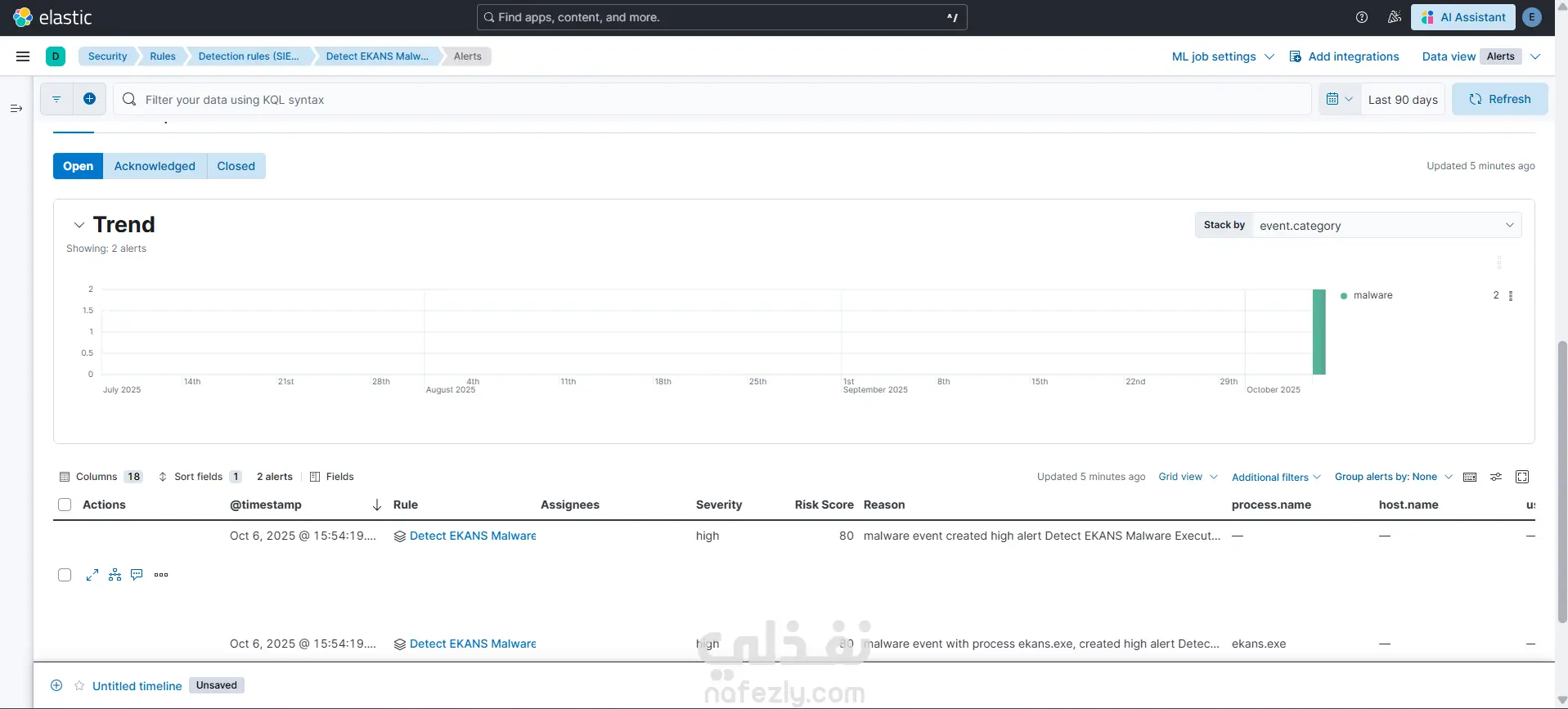Viewport: 1568px width, 709px height.
Task: Check the first alert row checkbox
Action: pyautogui.click(x=65, y=575)
